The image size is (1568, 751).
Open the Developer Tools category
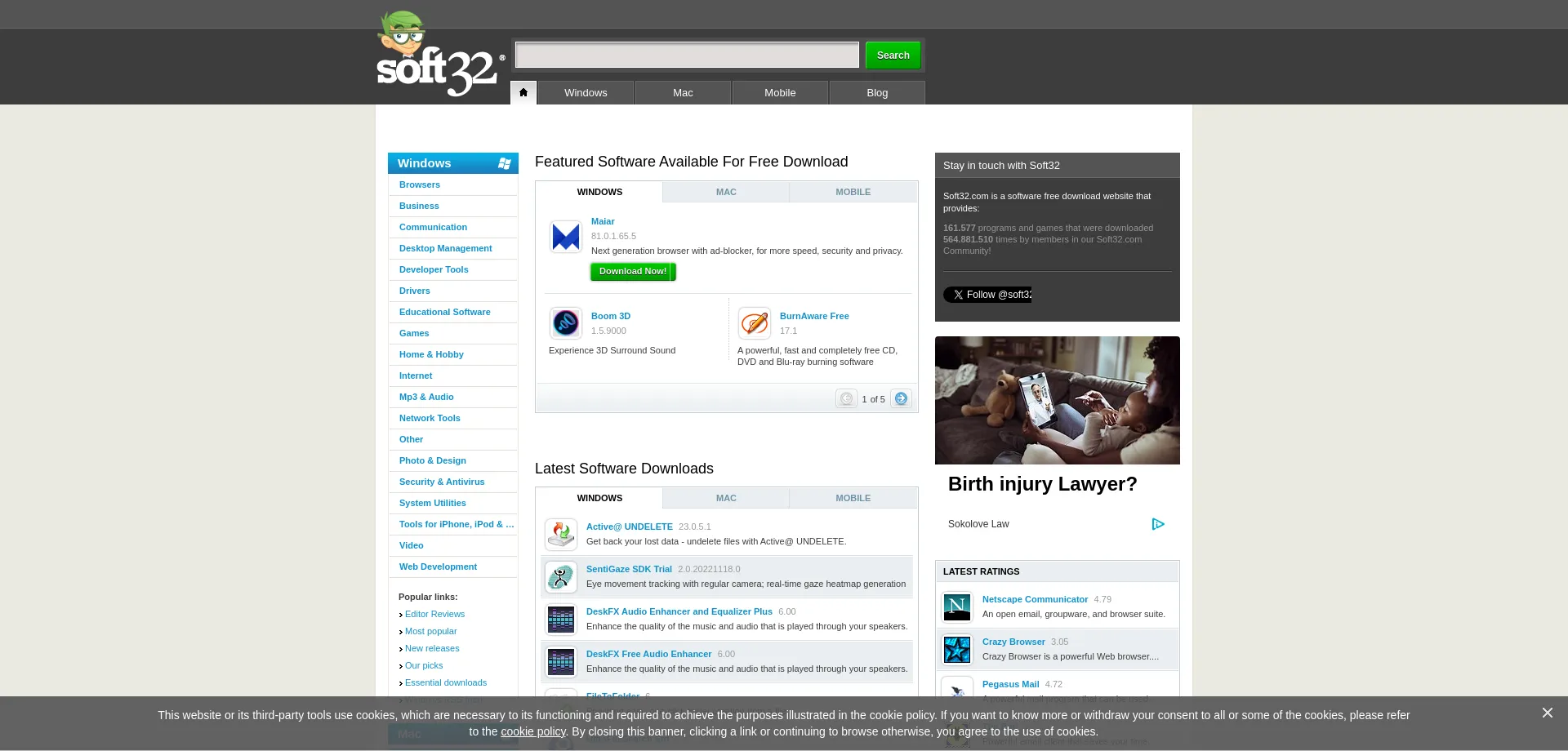coord(434,269)
